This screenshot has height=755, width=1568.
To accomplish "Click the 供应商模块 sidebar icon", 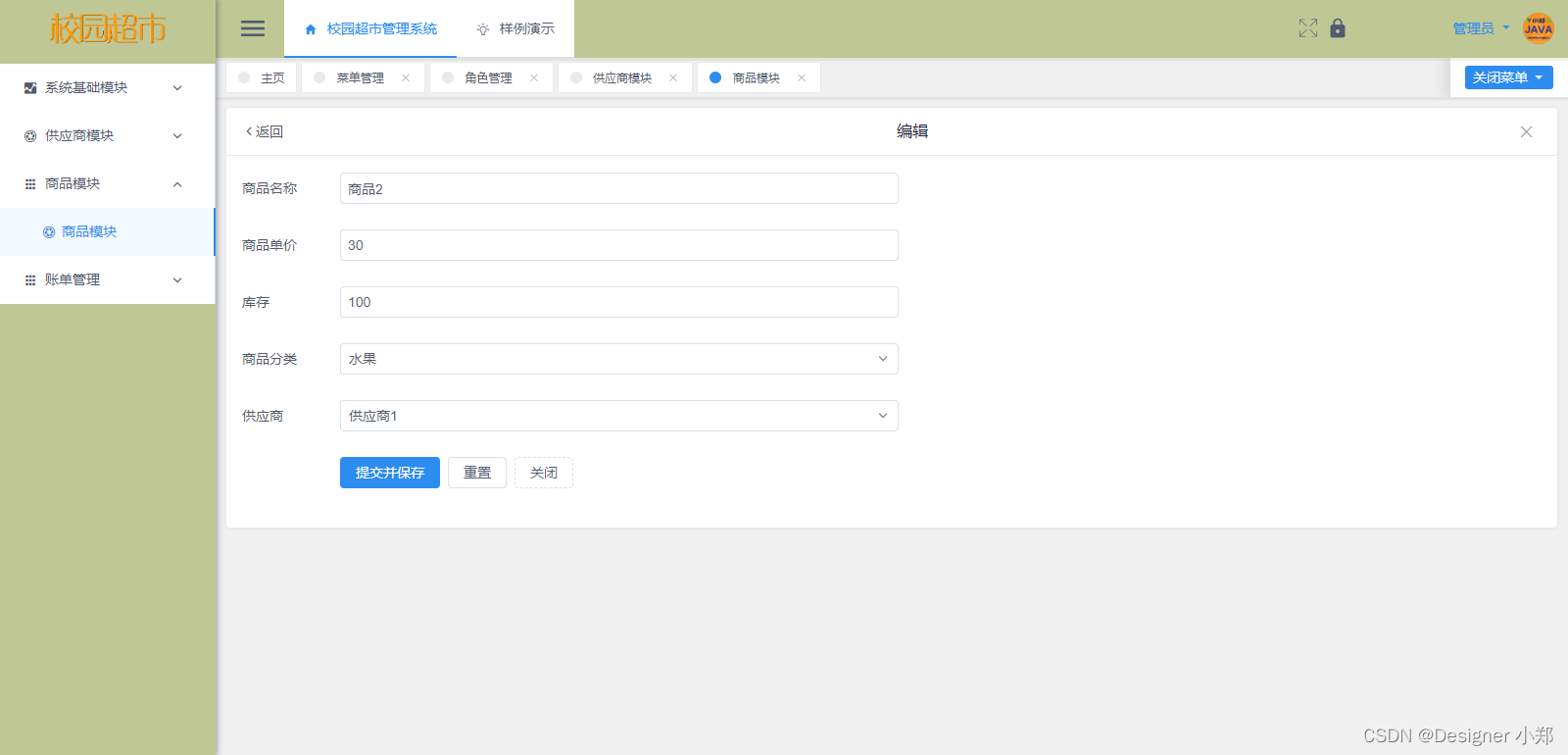I will point(30,136).
